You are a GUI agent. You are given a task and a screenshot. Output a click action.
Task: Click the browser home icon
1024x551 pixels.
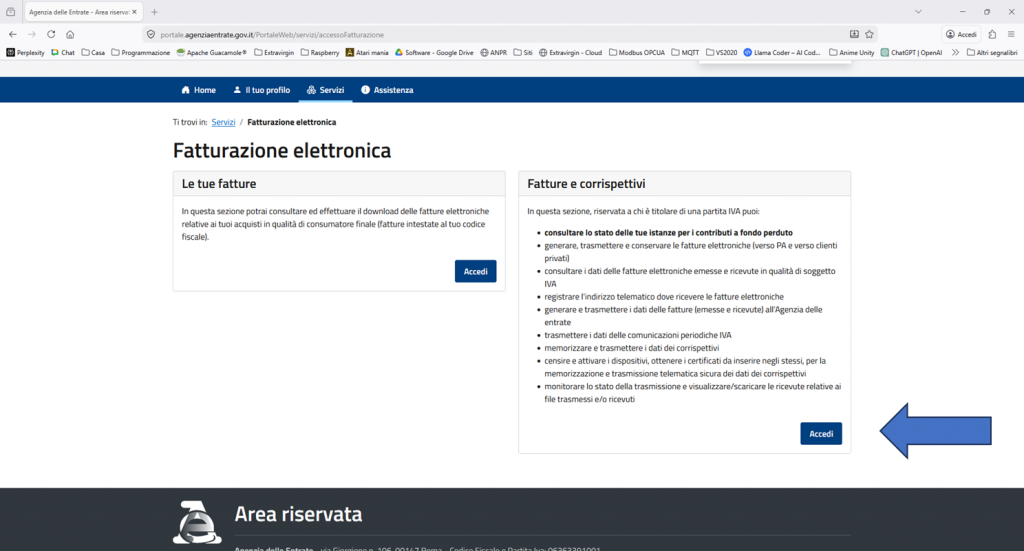(70, 34)
